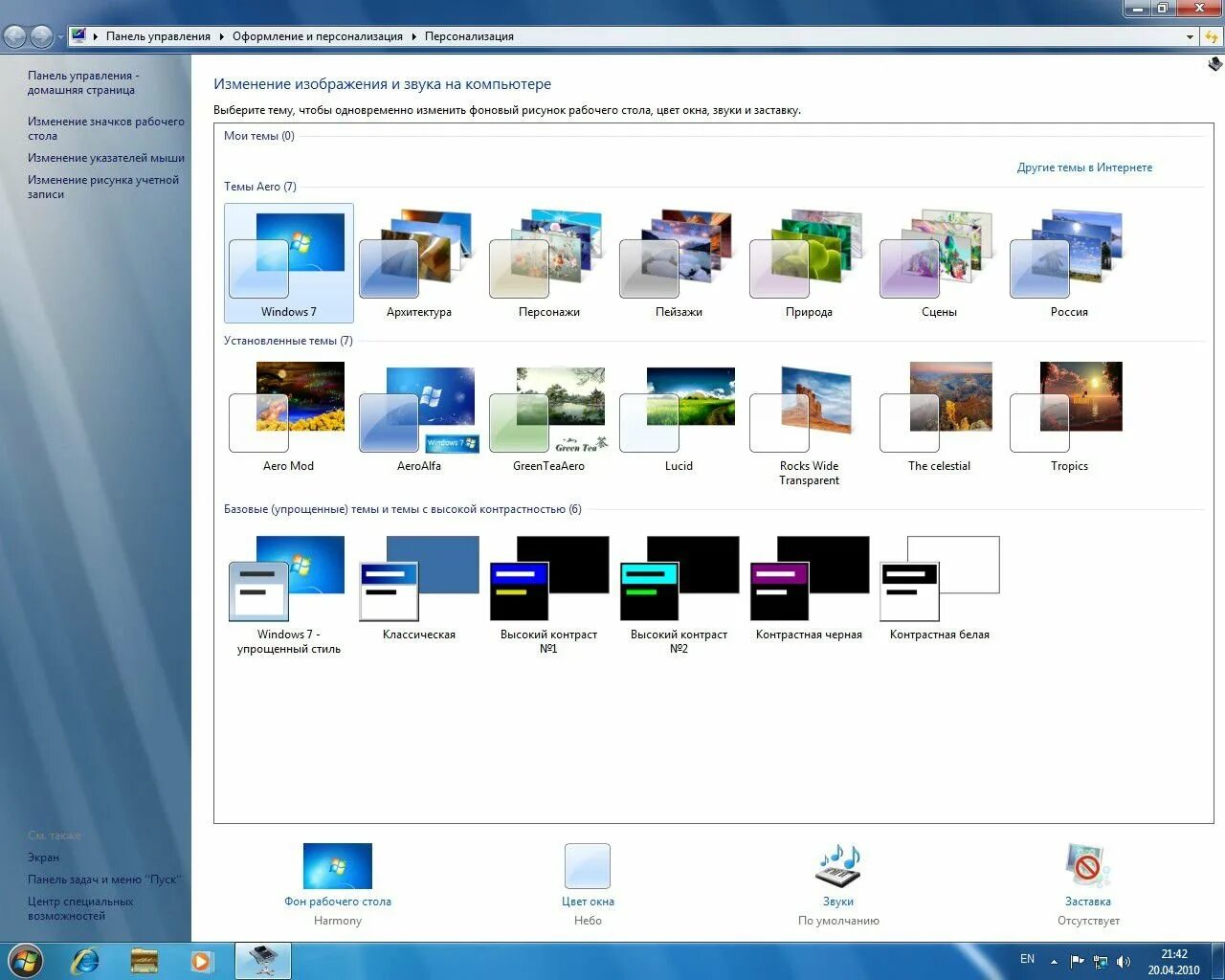Apply Windows 7 упрощенный стиль theme
Viewport: 1225px width, 980px height.
pos(288,593)
